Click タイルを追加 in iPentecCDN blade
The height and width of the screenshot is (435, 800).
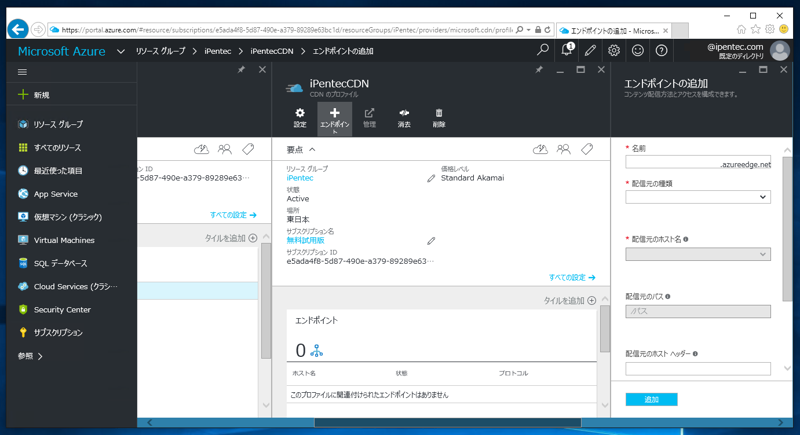(569, 300)
